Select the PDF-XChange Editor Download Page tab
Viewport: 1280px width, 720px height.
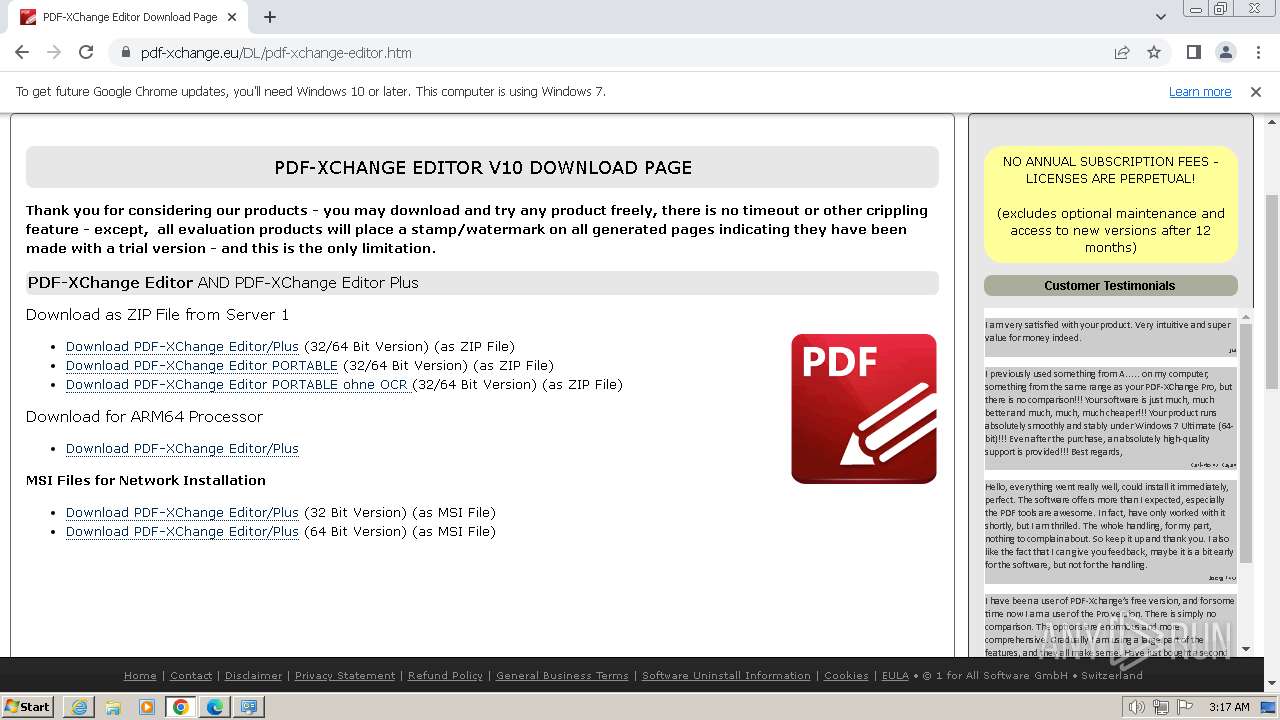[x=129, y=17]
